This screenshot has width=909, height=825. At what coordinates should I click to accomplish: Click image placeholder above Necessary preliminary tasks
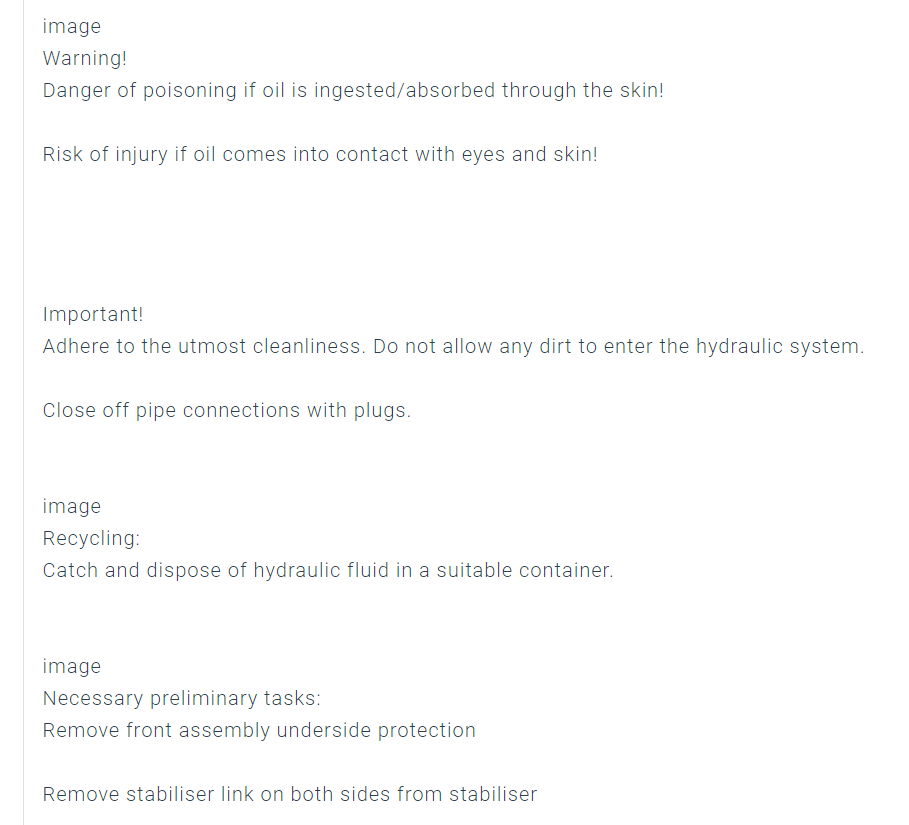pyautogui.click(x=71, y=667)
